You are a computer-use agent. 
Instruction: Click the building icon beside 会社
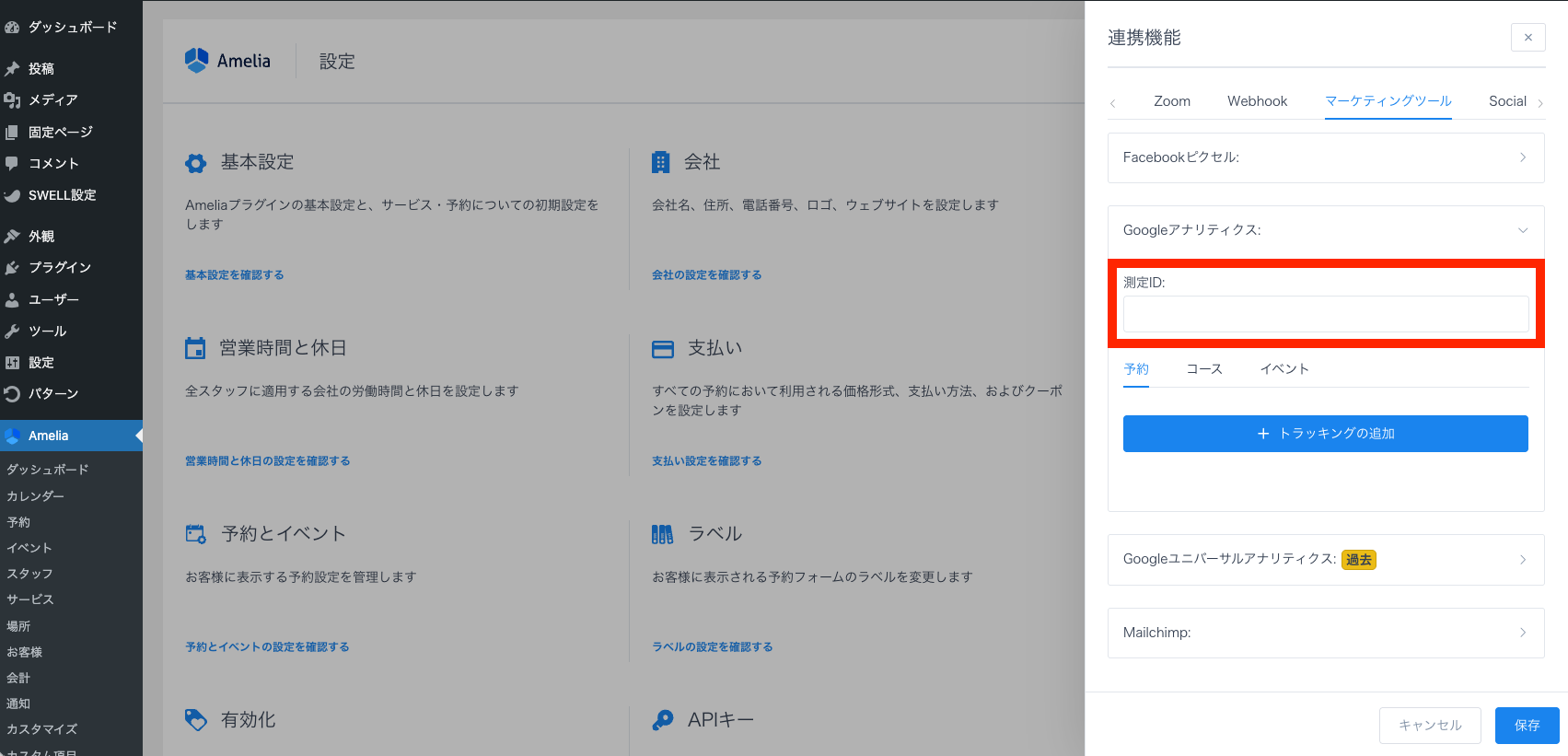(x=660, y=162)
